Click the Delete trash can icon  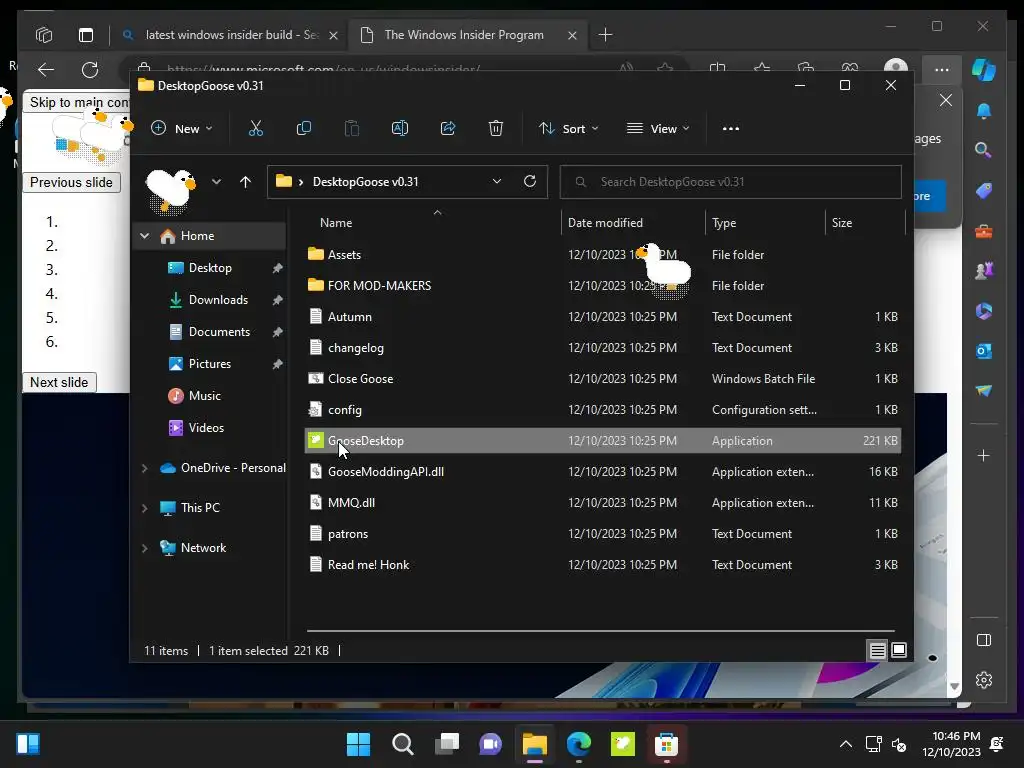[x=496, y=129]
